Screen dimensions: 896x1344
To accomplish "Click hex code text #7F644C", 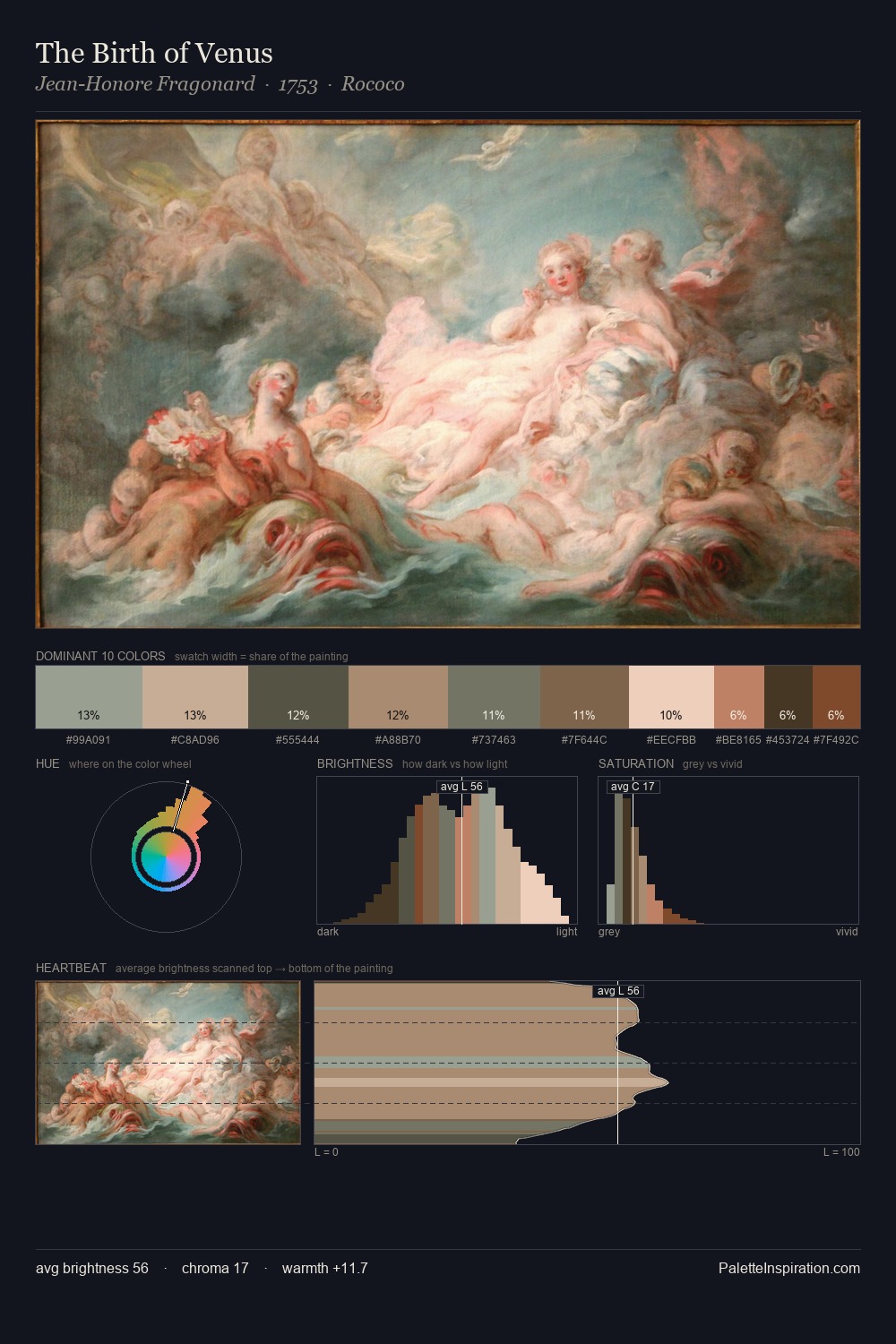I will click(584, 740).
